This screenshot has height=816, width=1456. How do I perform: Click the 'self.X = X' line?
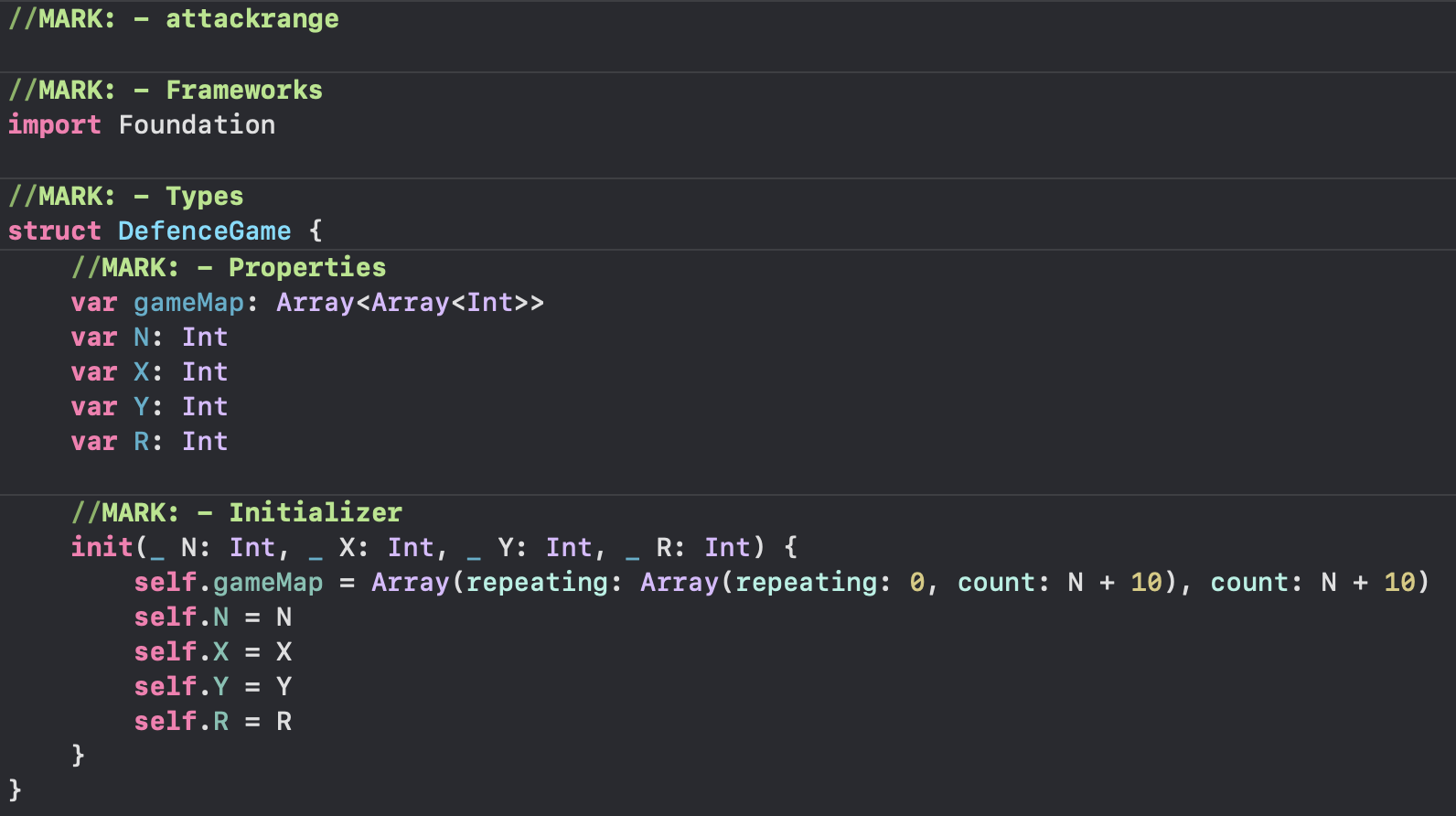[x=213, y=652]
